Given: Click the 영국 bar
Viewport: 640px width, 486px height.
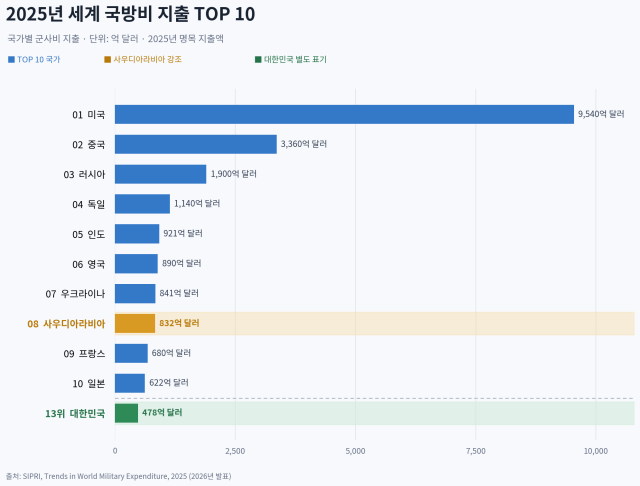Looking at the screenshot, I should 136,264.
